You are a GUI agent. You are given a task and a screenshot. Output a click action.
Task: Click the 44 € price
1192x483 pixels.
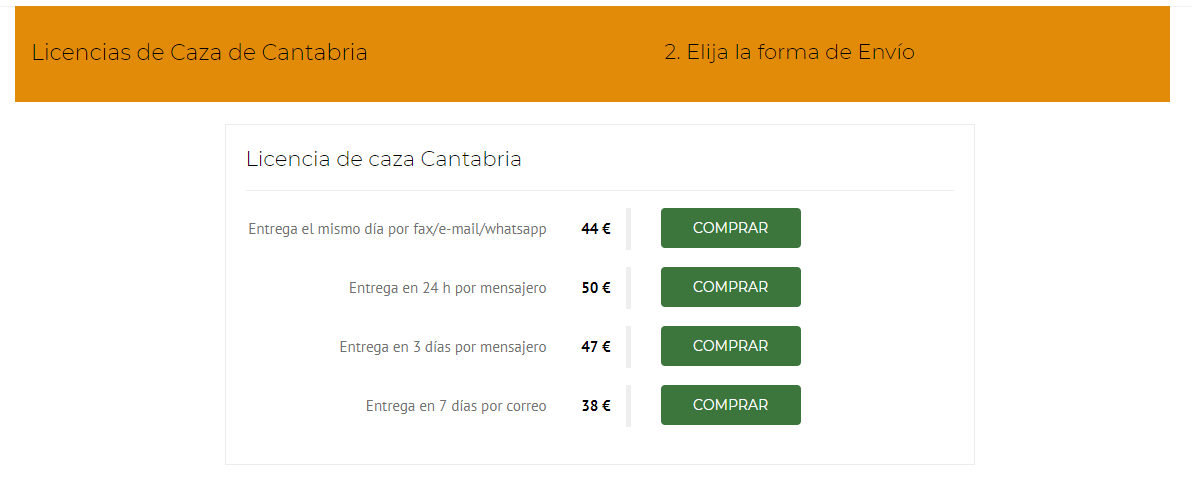pyautogui.click(x=595, y=229)
